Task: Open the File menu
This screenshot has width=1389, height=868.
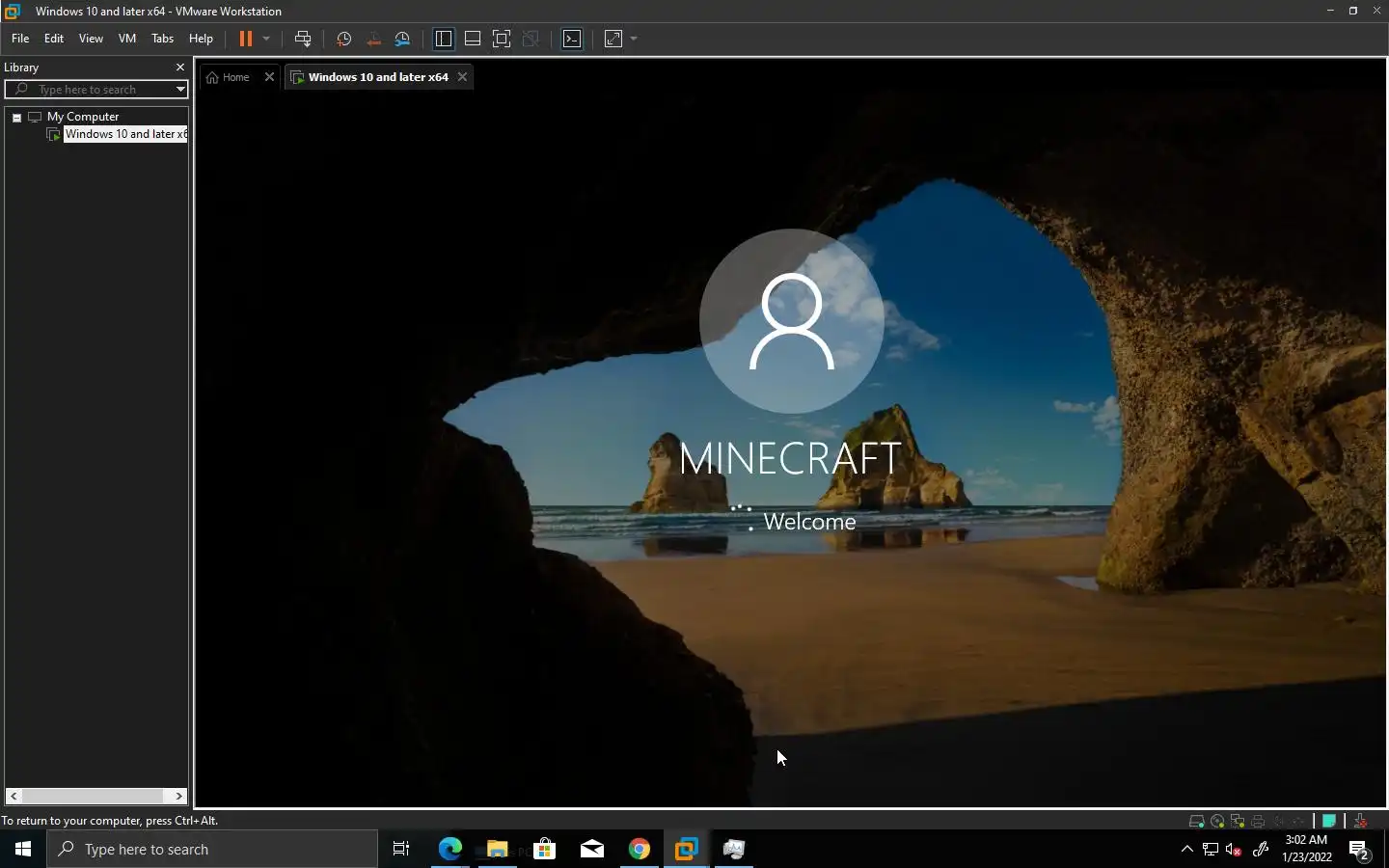Action: (x=20, y=39)
